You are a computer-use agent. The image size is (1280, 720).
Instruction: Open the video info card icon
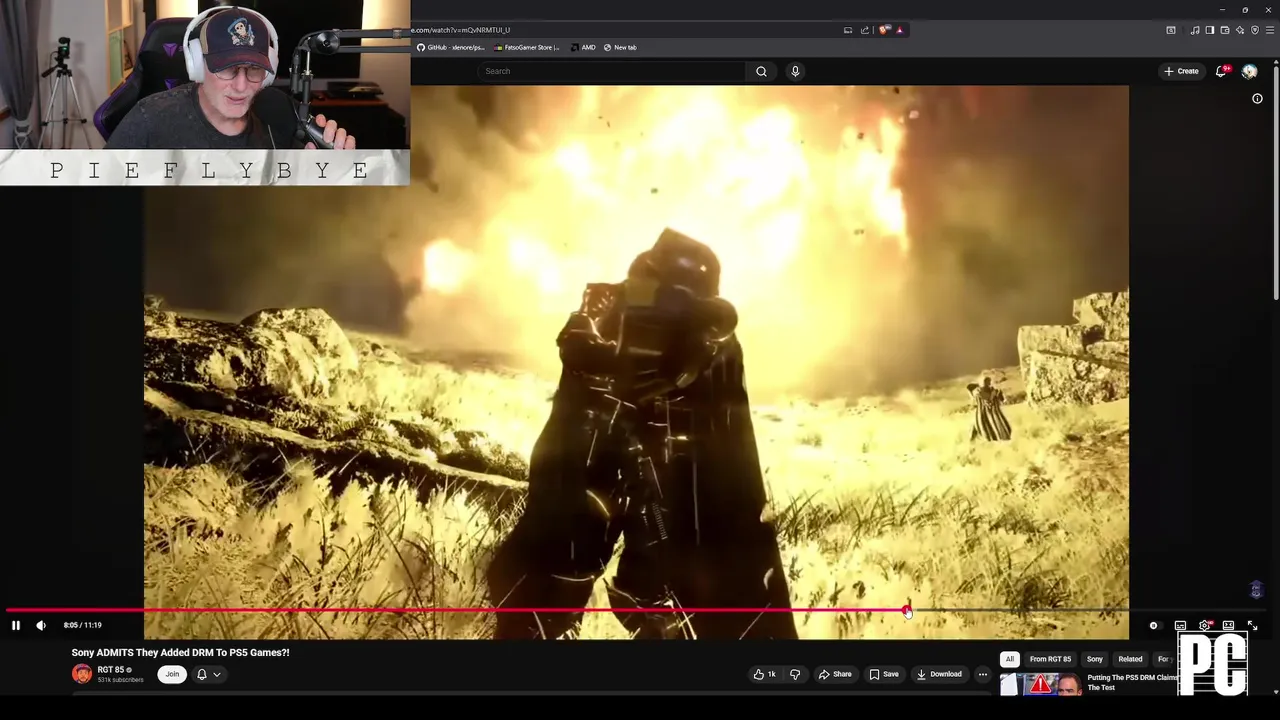(1257, 98)
